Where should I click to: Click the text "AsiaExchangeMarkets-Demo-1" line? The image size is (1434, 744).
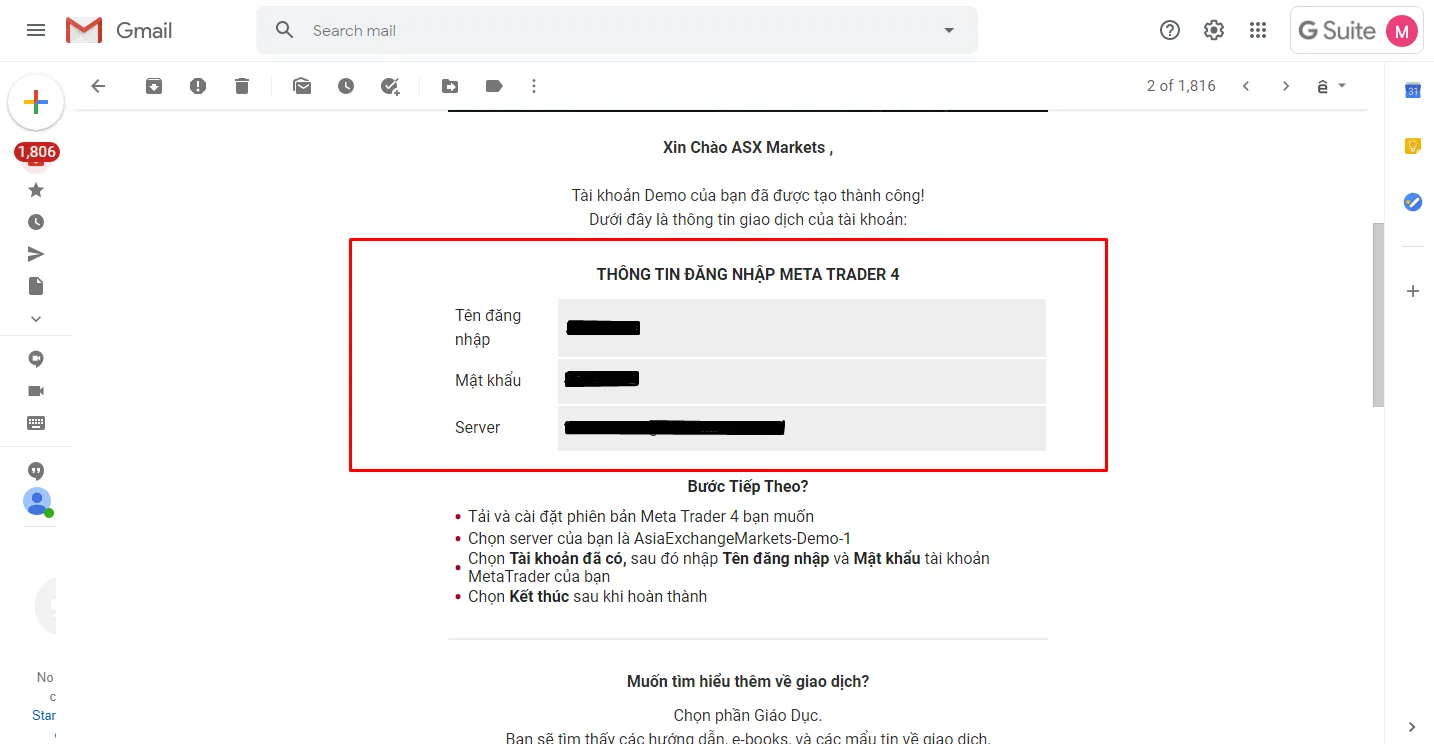pos(660,538)
